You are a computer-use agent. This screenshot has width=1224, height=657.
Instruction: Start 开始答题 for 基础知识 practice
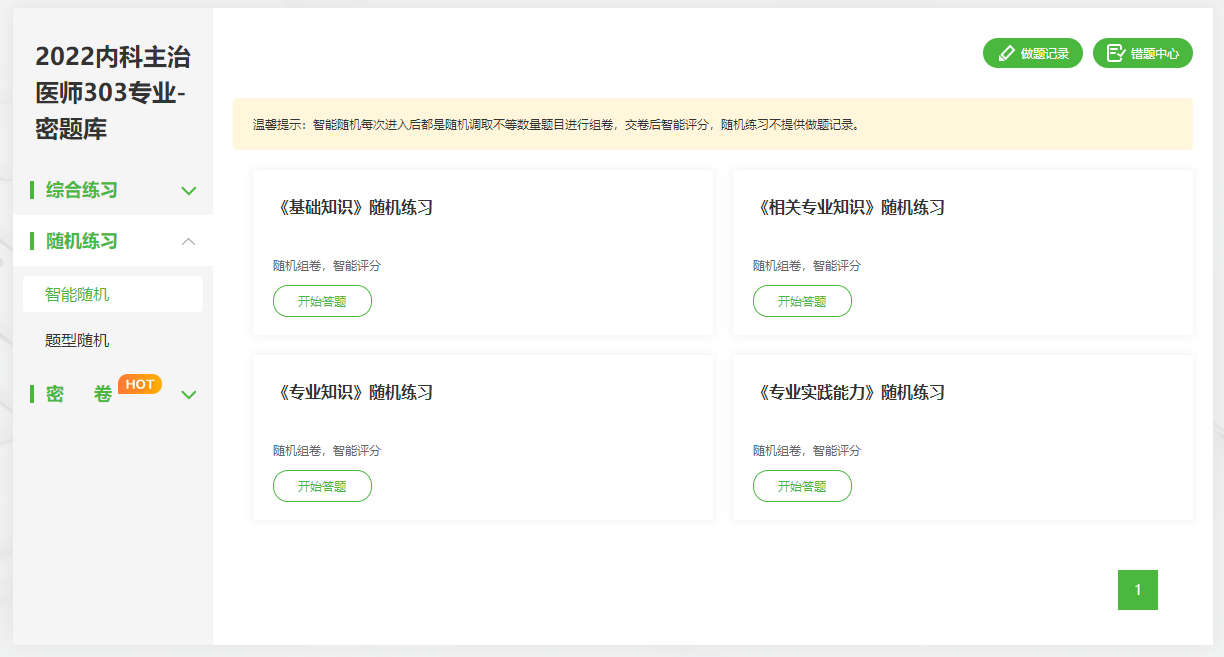click(322, 301)
